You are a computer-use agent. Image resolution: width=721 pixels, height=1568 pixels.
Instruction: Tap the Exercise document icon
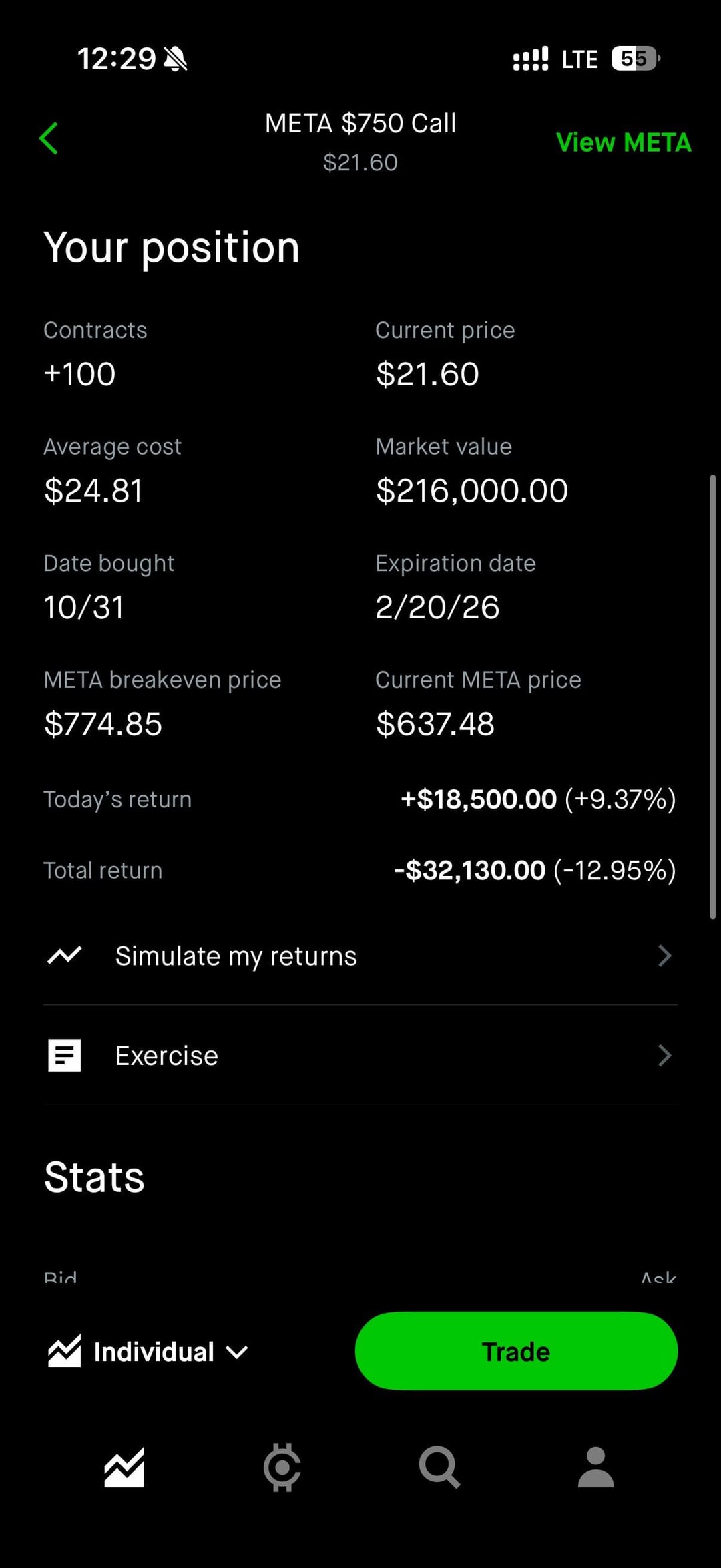coord(65,1056)
